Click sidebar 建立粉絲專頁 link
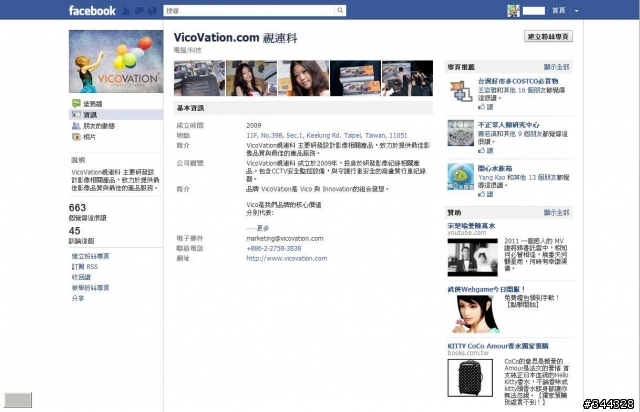The width and height of the screenshot is (640, 412). click(x=91, y=256)
